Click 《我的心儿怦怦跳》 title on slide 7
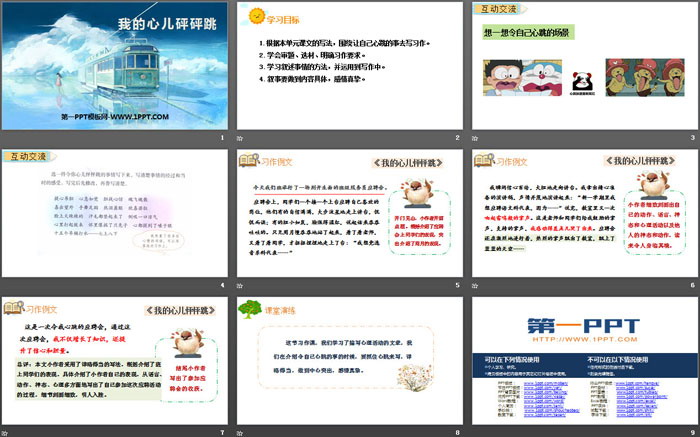 tap(180, 310)
